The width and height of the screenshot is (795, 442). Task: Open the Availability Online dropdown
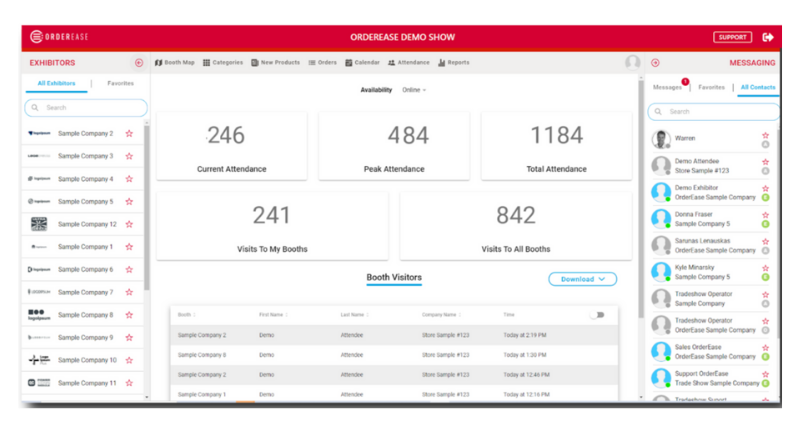[414, 90]
